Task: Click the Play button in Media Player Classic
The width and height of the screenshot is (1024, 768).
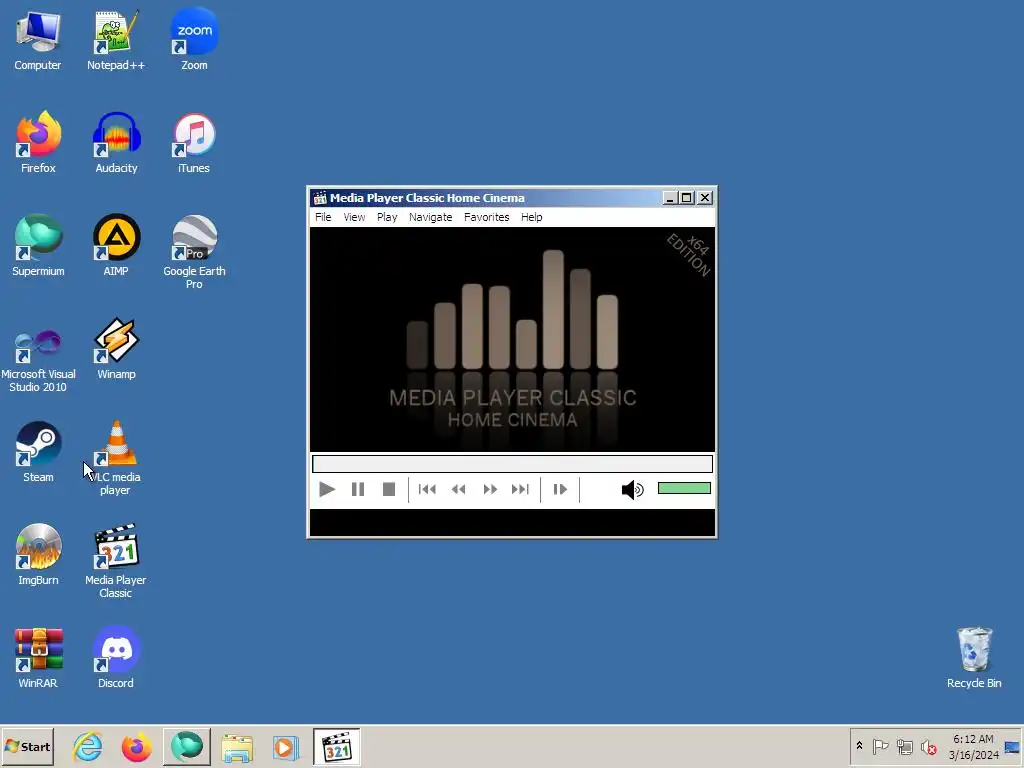Action: click(x=327, y=489)
